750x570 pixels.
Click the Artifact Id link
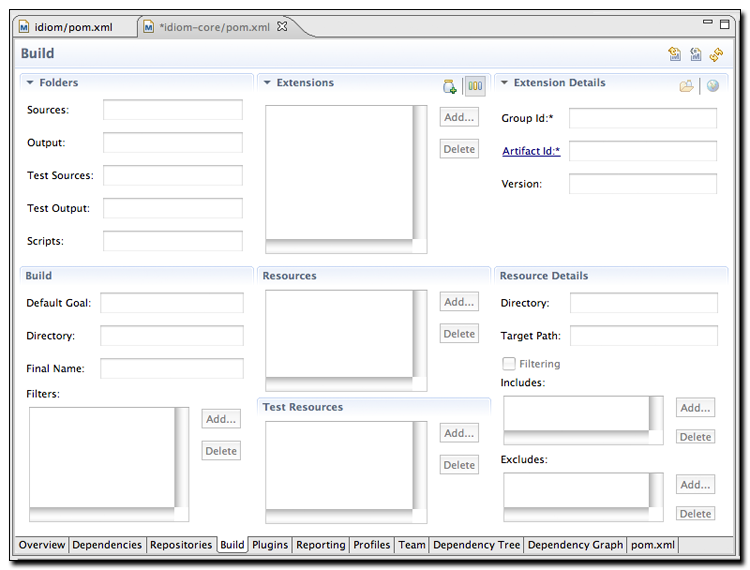click(x=531, y=151)
